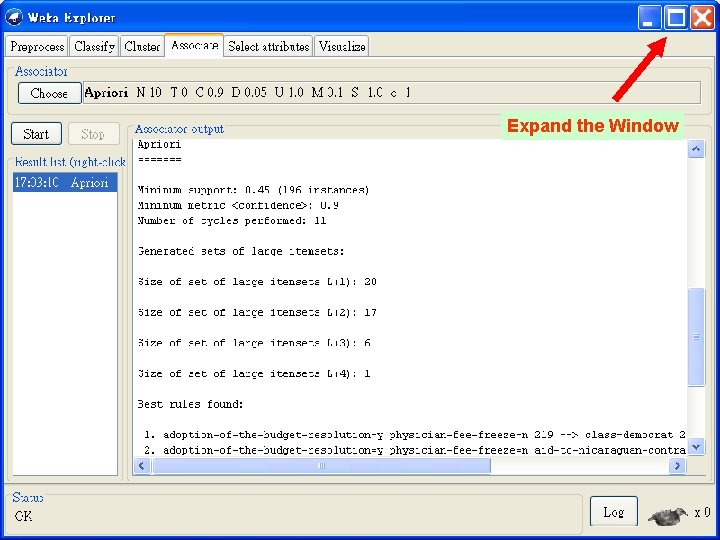Click the 'Best rules found:' line
720x540 pixels.
190,404
